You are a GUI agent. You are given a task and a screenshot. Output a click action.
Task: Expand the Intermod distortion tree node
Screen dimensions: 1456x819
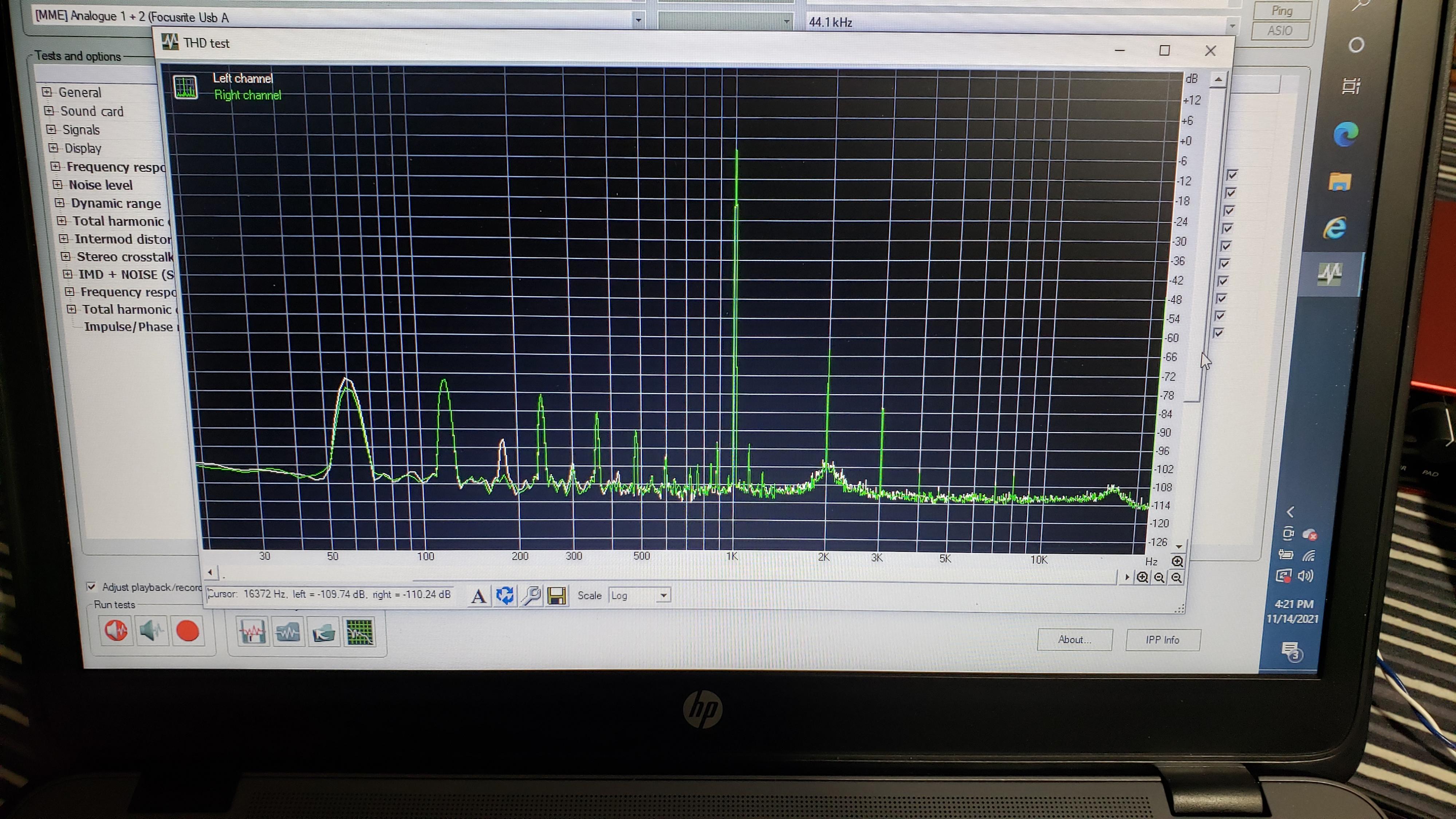click(63, 239)
